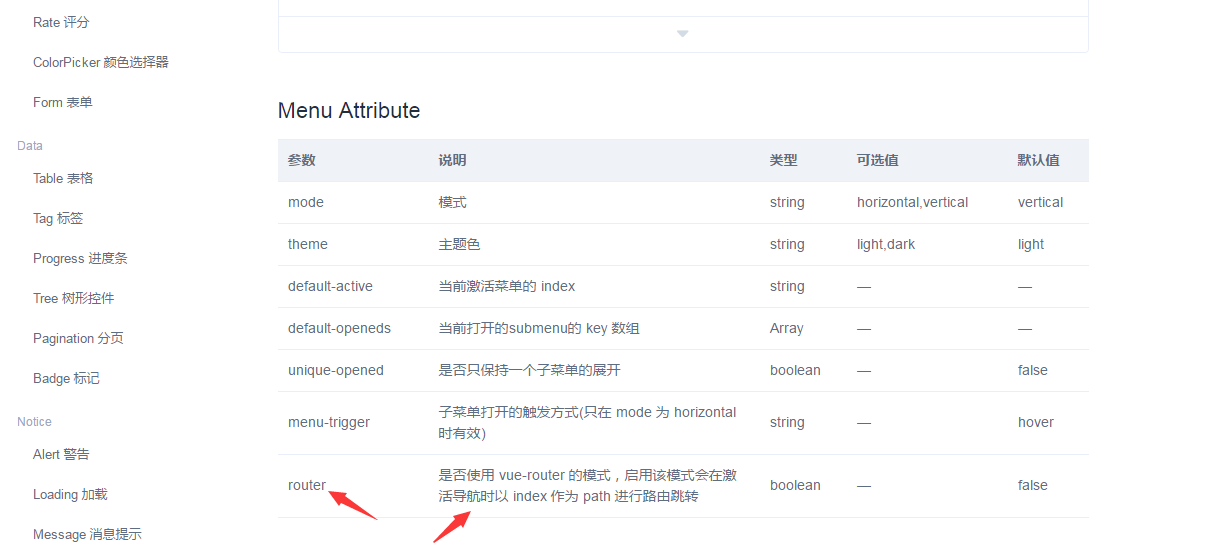Click the Menu Attribute heading

click(x=349, y=110)
